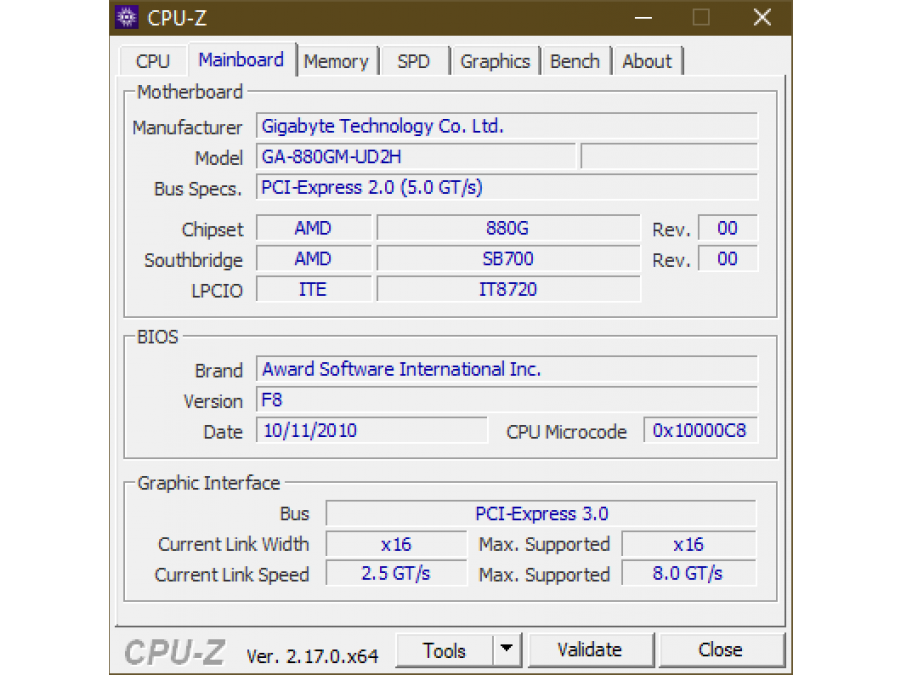This screenshot has height=675, width=900.
Task: Expand the Tools dropdown arrow
Action: tap(507, 650)
